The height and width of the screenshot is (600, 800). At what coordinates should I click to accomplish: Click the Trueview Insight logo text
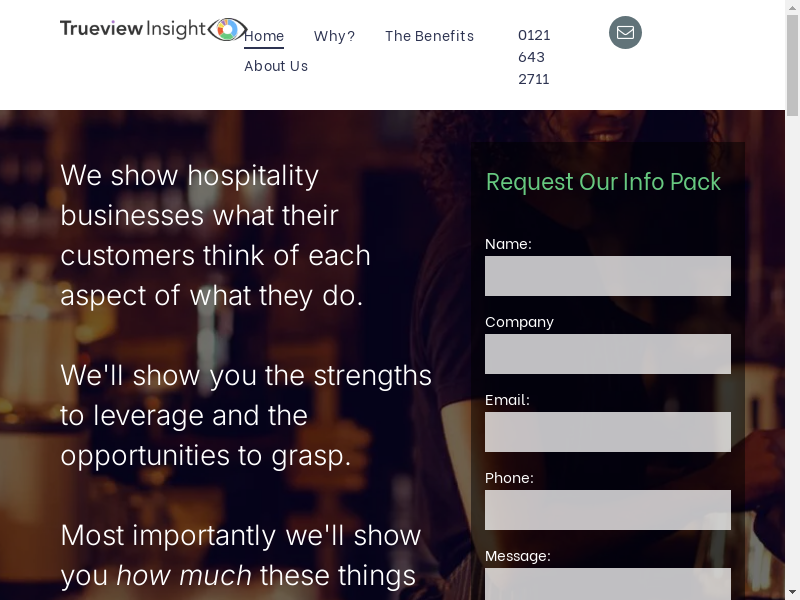(x=132, y=29)
